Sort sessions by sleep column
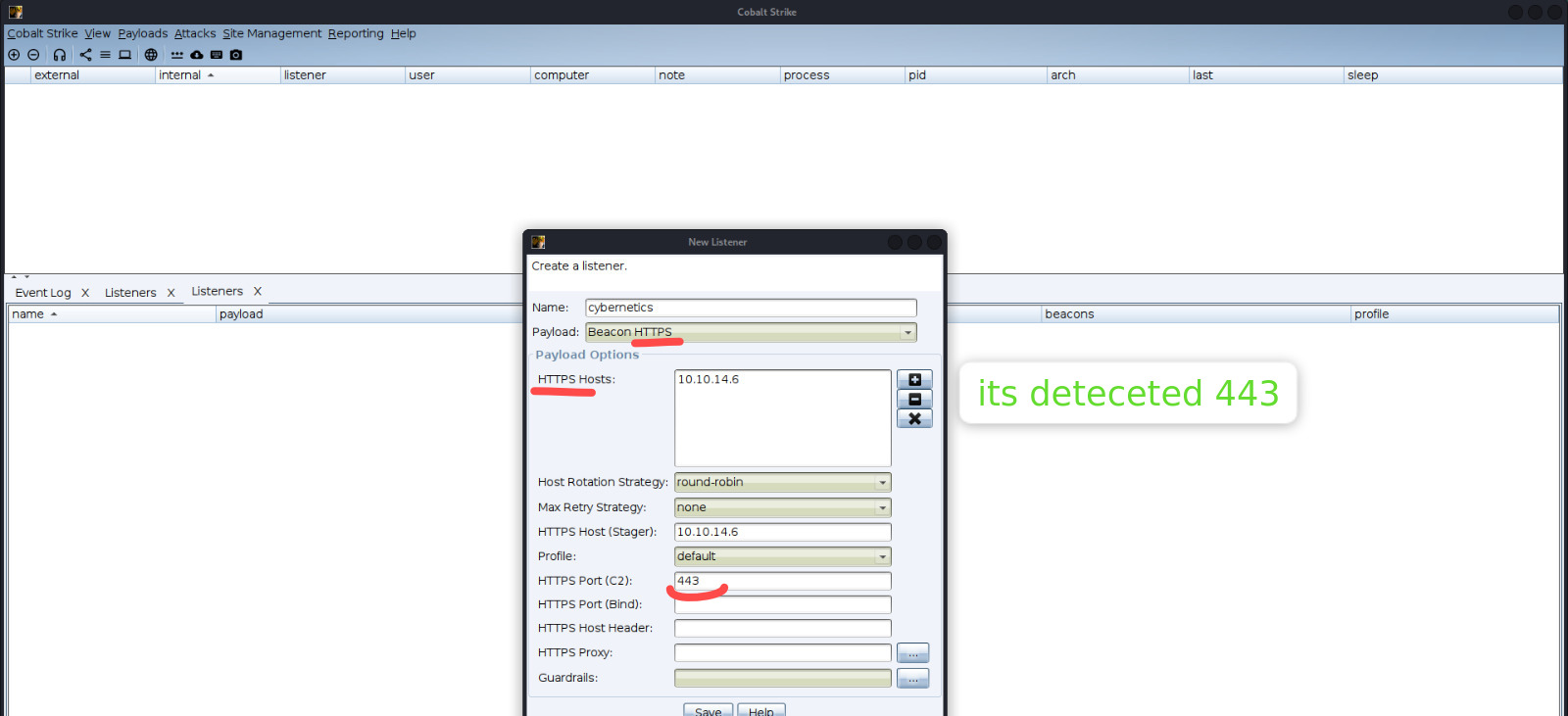1568x716 pixels. click(1452, 75)
